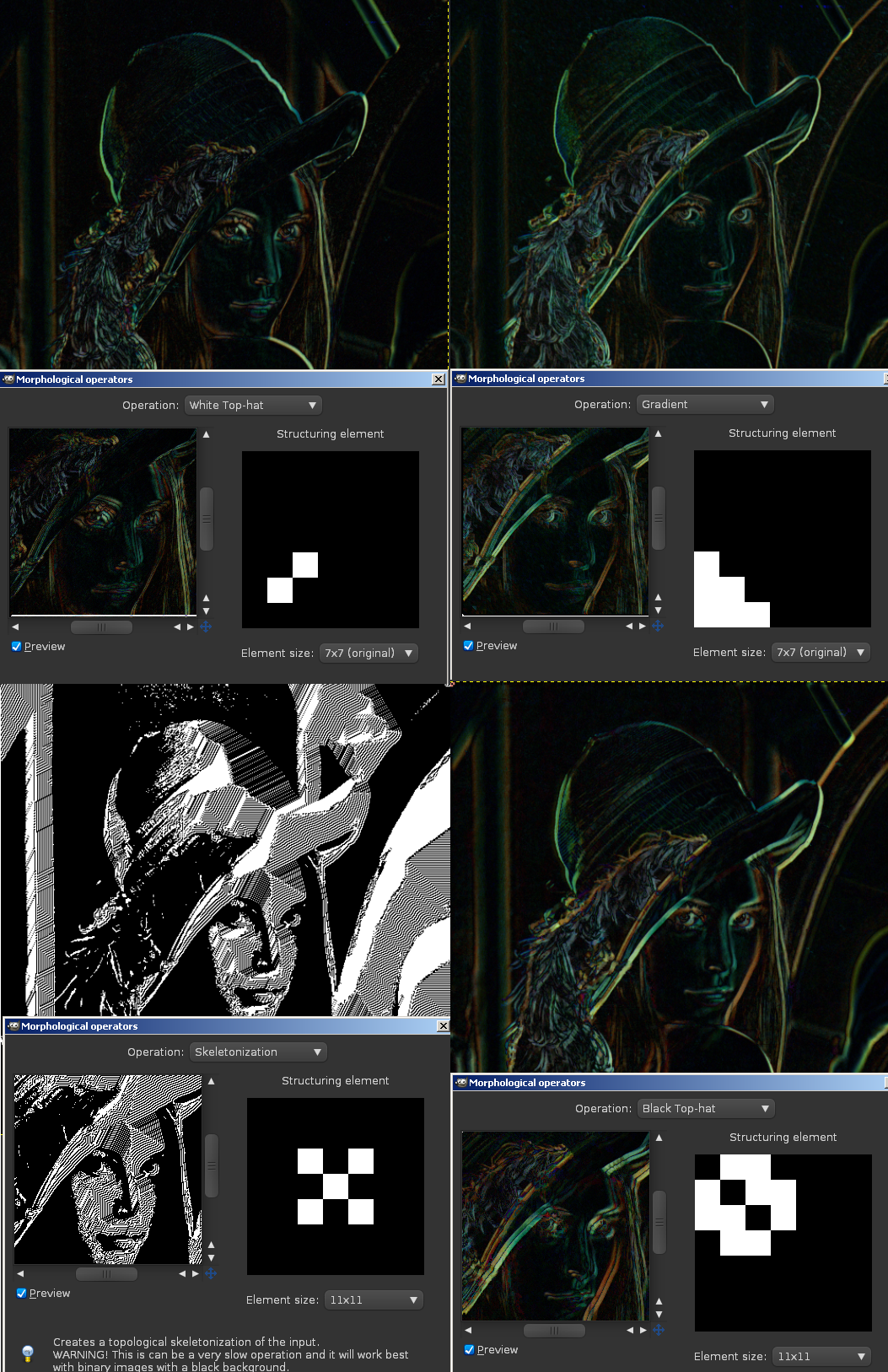888x1372 pixels.
Task: Click the preview thumbnail in Gradient dialog
Action: click(x=555, y=521)
